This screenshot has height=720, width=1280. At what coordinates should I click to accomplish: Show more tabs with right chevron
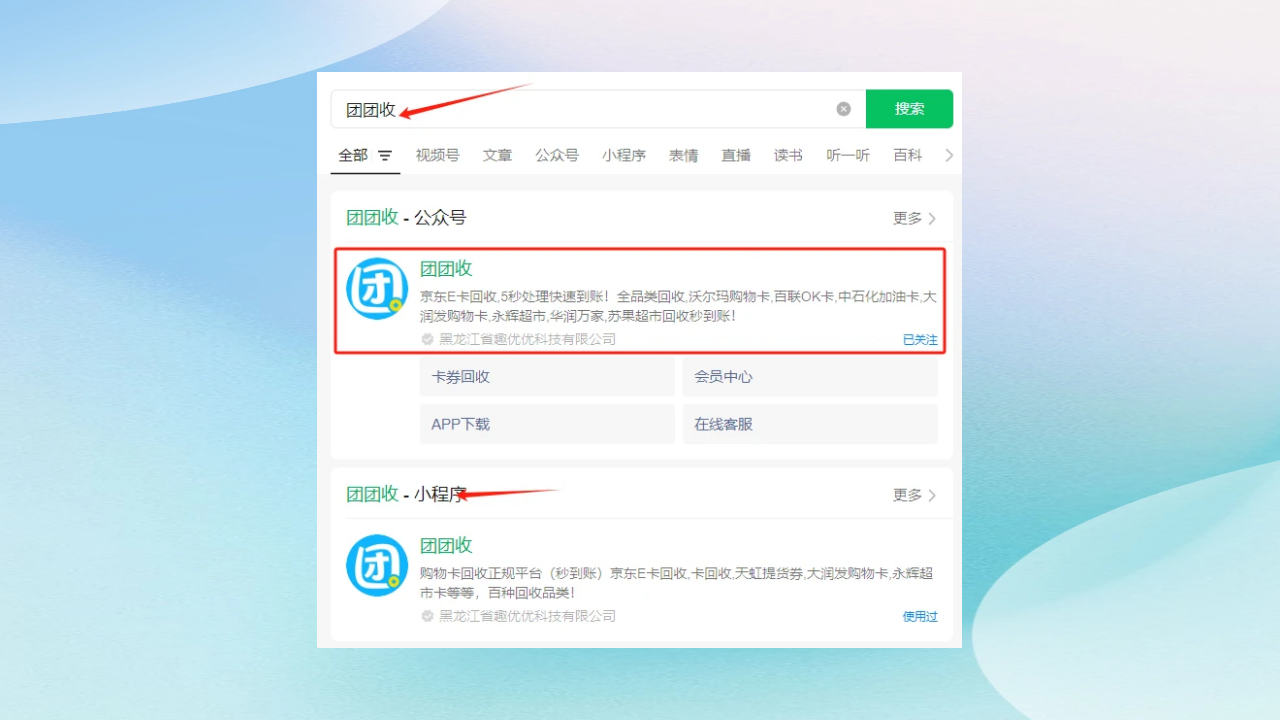949,155
